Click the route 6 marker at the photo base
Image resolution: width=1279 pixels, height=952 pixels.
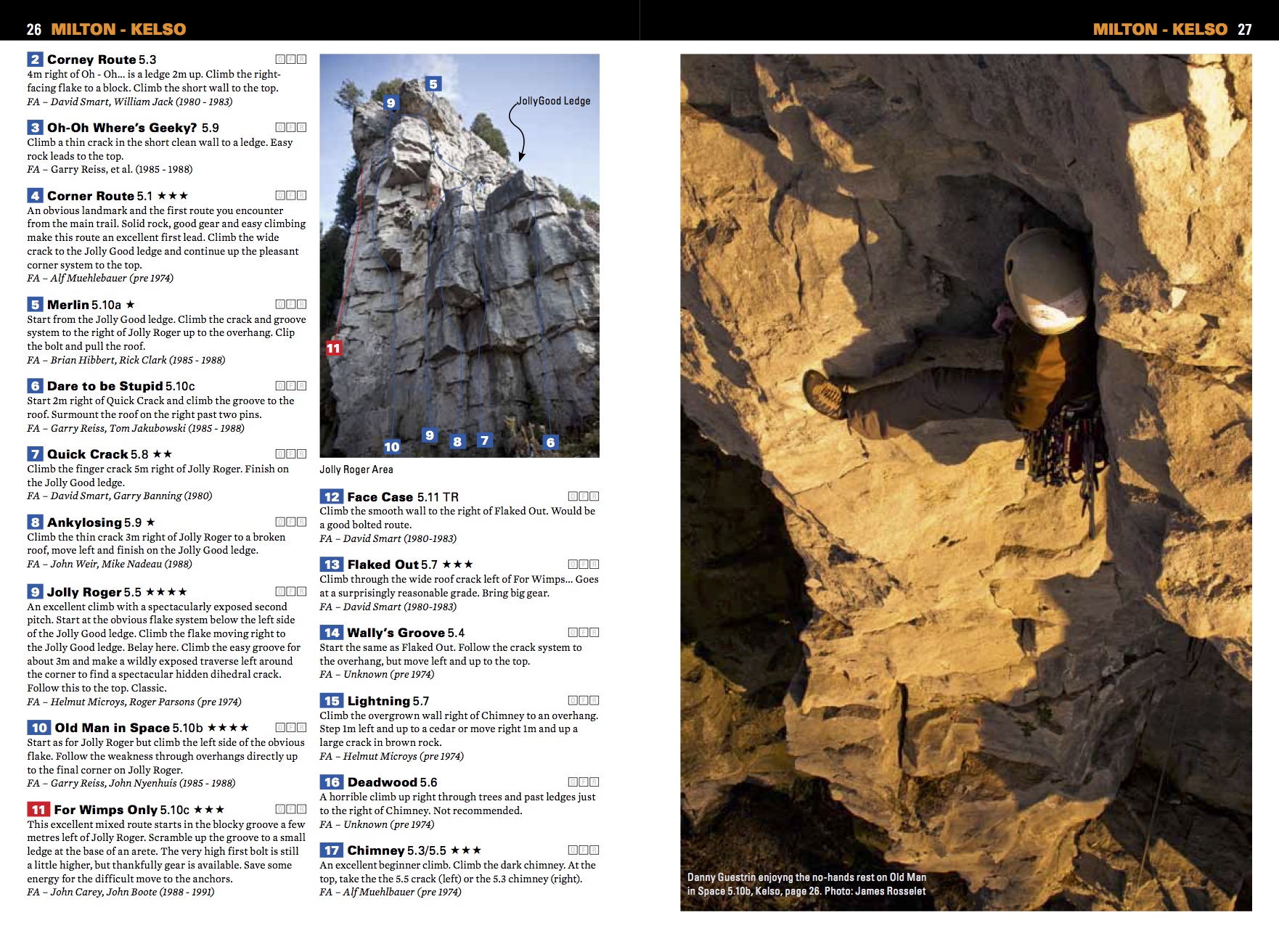[x=550, y=442]
